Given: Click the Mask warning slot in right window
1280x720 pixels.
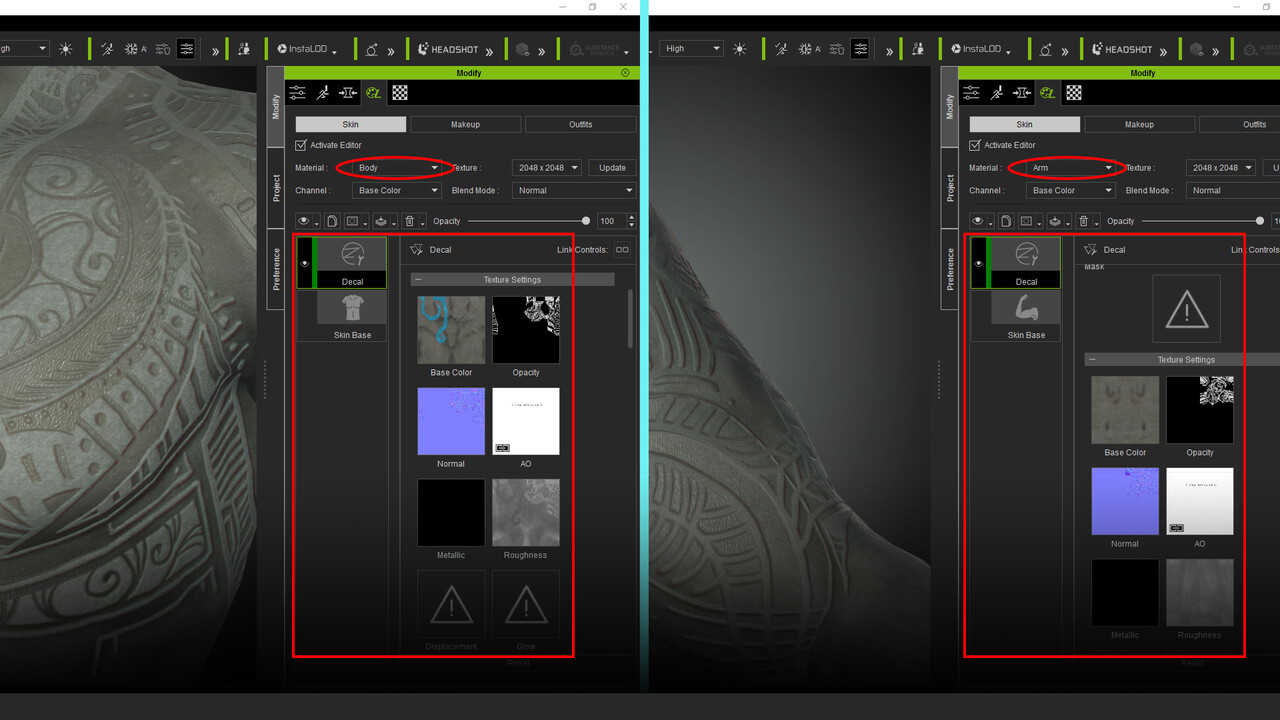Looking at the screenshot, I should (1186, 309).
